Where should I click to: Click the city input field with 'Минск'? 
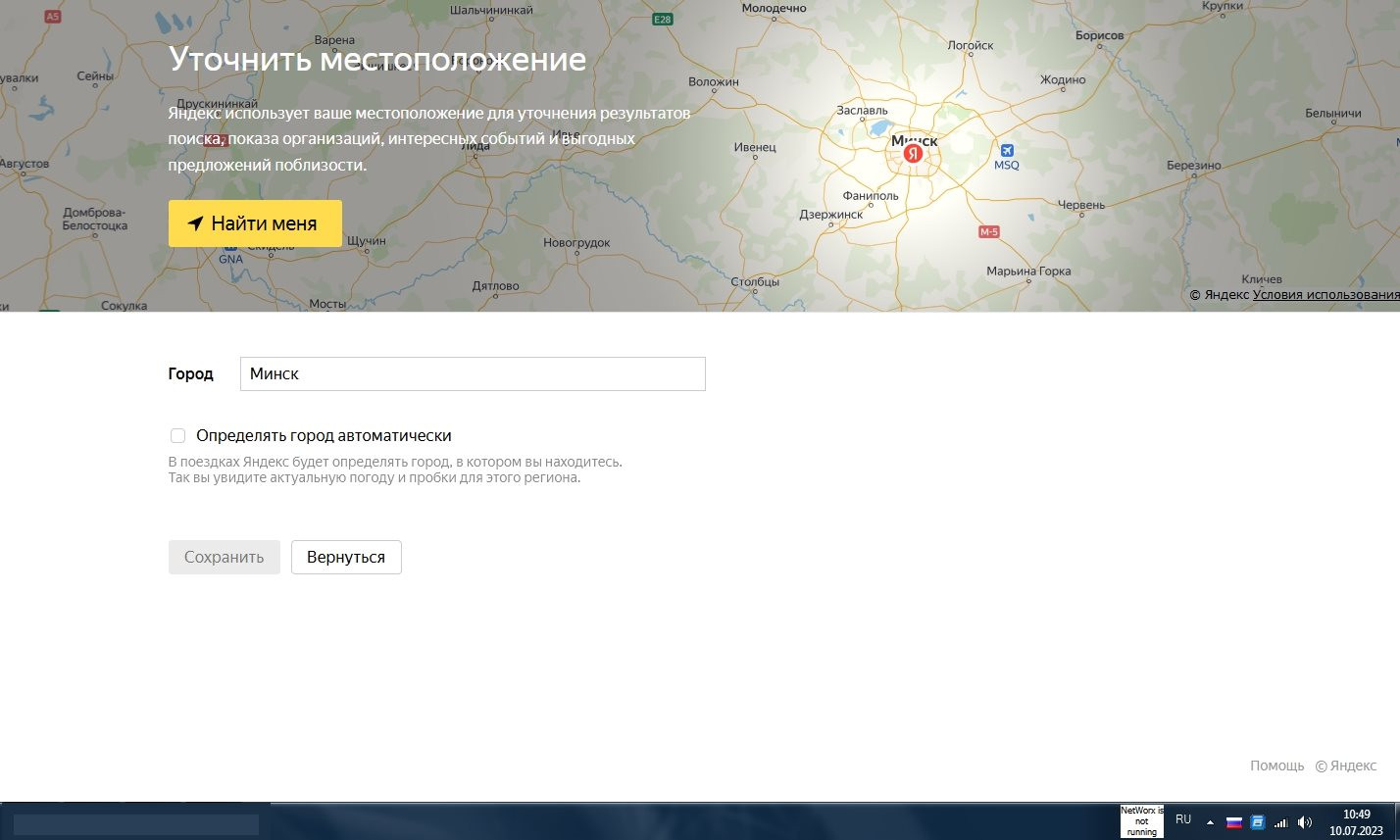pos(473,373)
